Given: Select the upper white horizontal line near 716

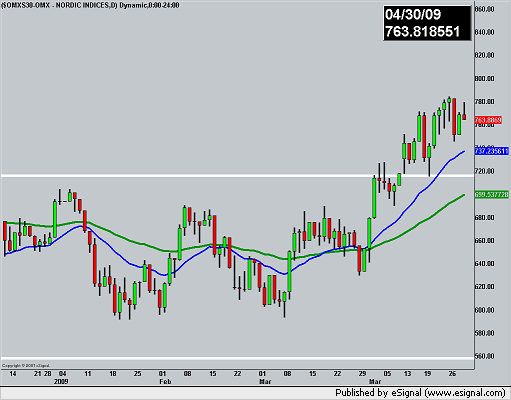Looking at the screenshot, I should click(237, 176).
